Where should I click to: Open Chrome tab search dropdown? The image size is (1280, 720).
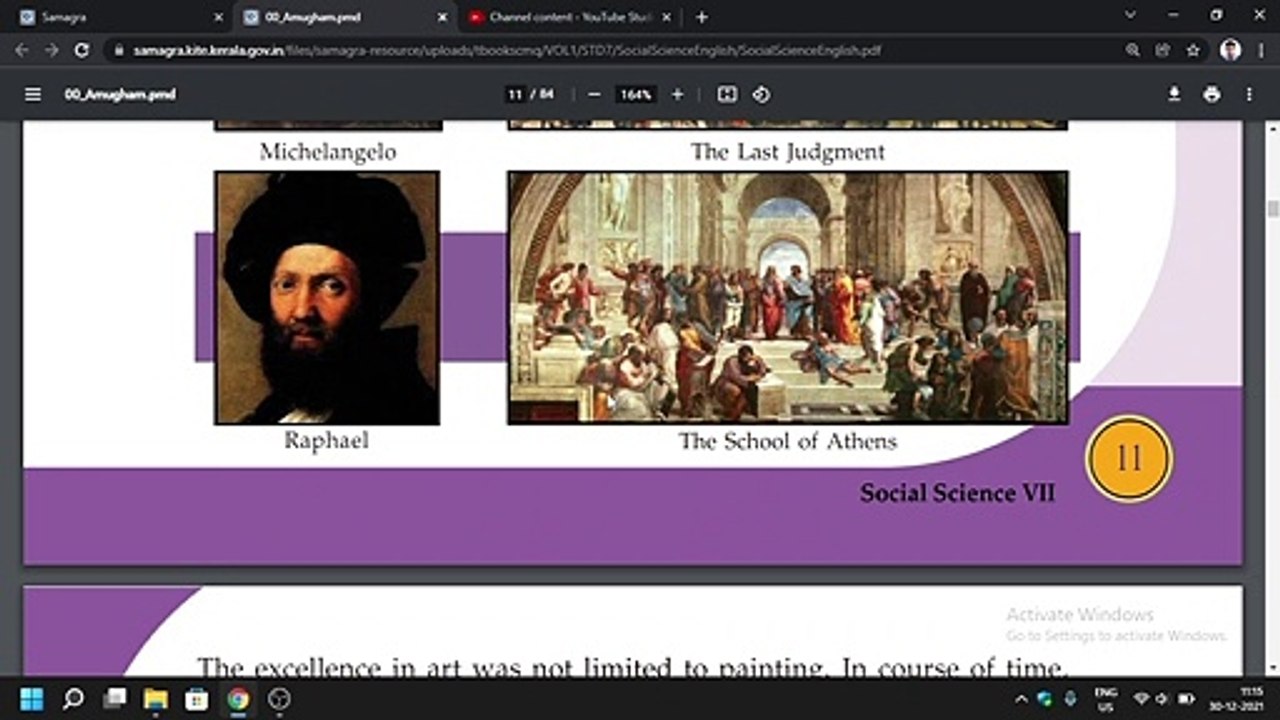[x=1130, y=16]
